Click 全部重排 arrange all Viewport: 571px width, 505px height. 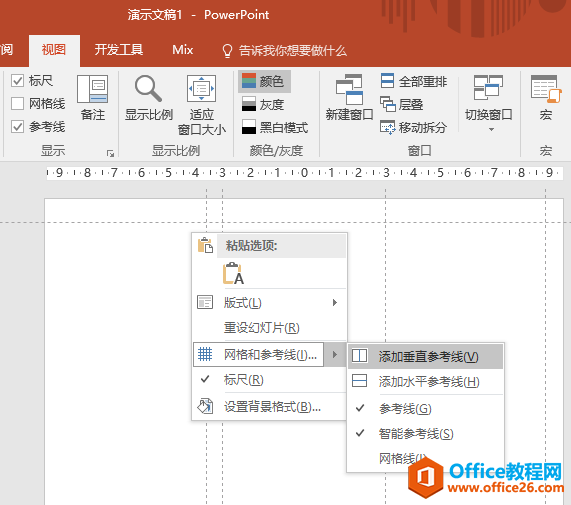pyautogui.click(x=414, y=81)
